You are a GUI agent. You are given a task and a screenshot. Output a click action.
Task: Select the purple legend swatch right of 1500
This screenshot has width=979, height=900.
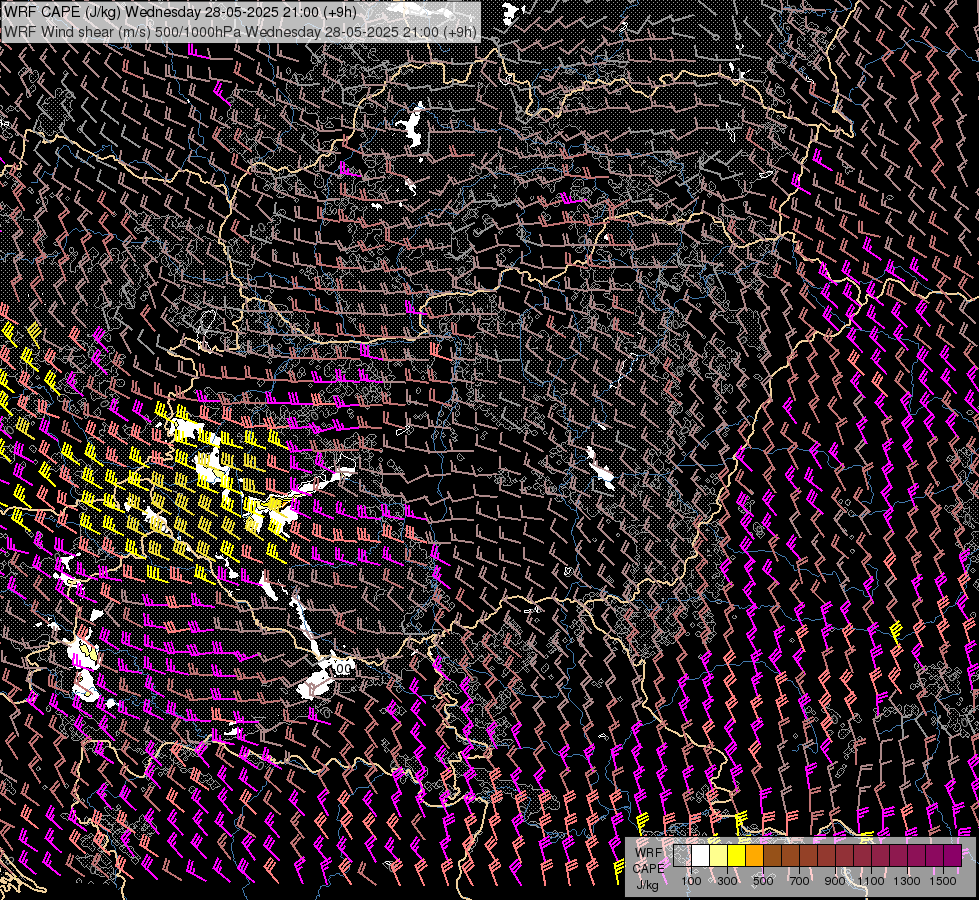click(x=953, y=855)
